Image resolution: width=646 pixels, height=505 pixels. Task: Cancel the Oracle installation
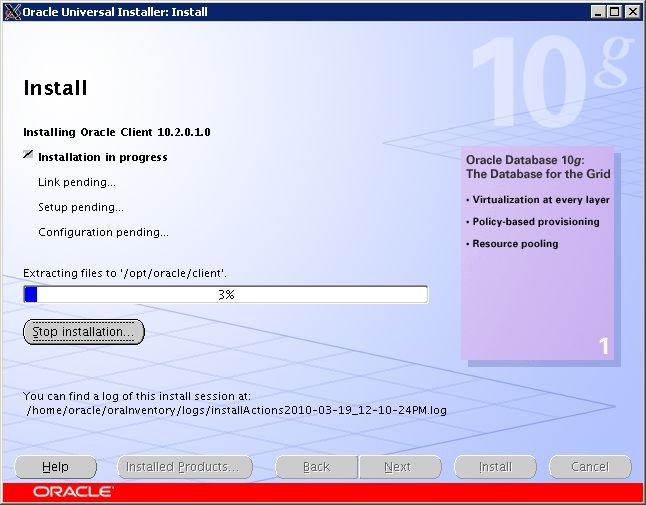(x=590, y=467)
